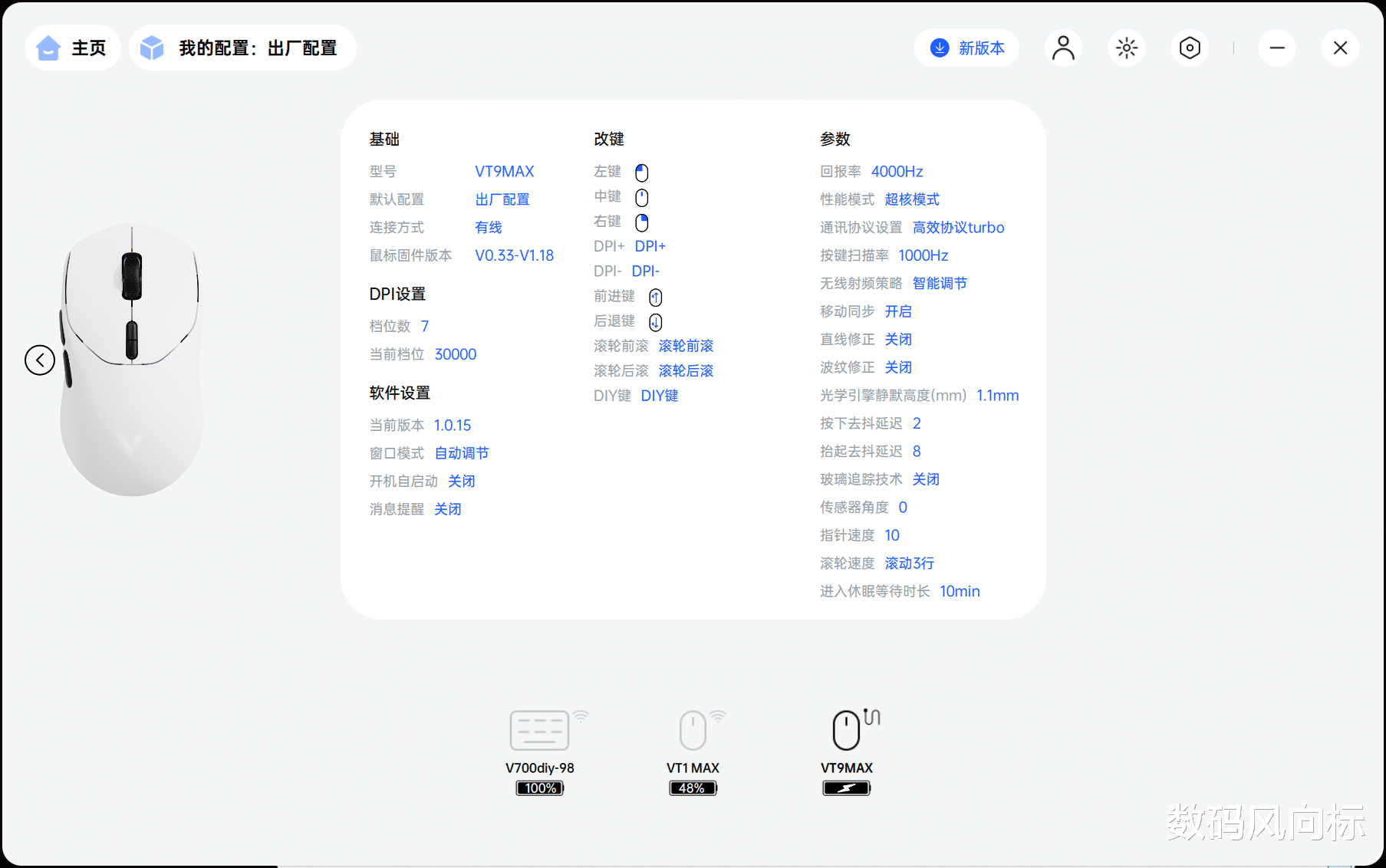
Task: Click the 参数 section heading
Action: [x=835, y=139]
